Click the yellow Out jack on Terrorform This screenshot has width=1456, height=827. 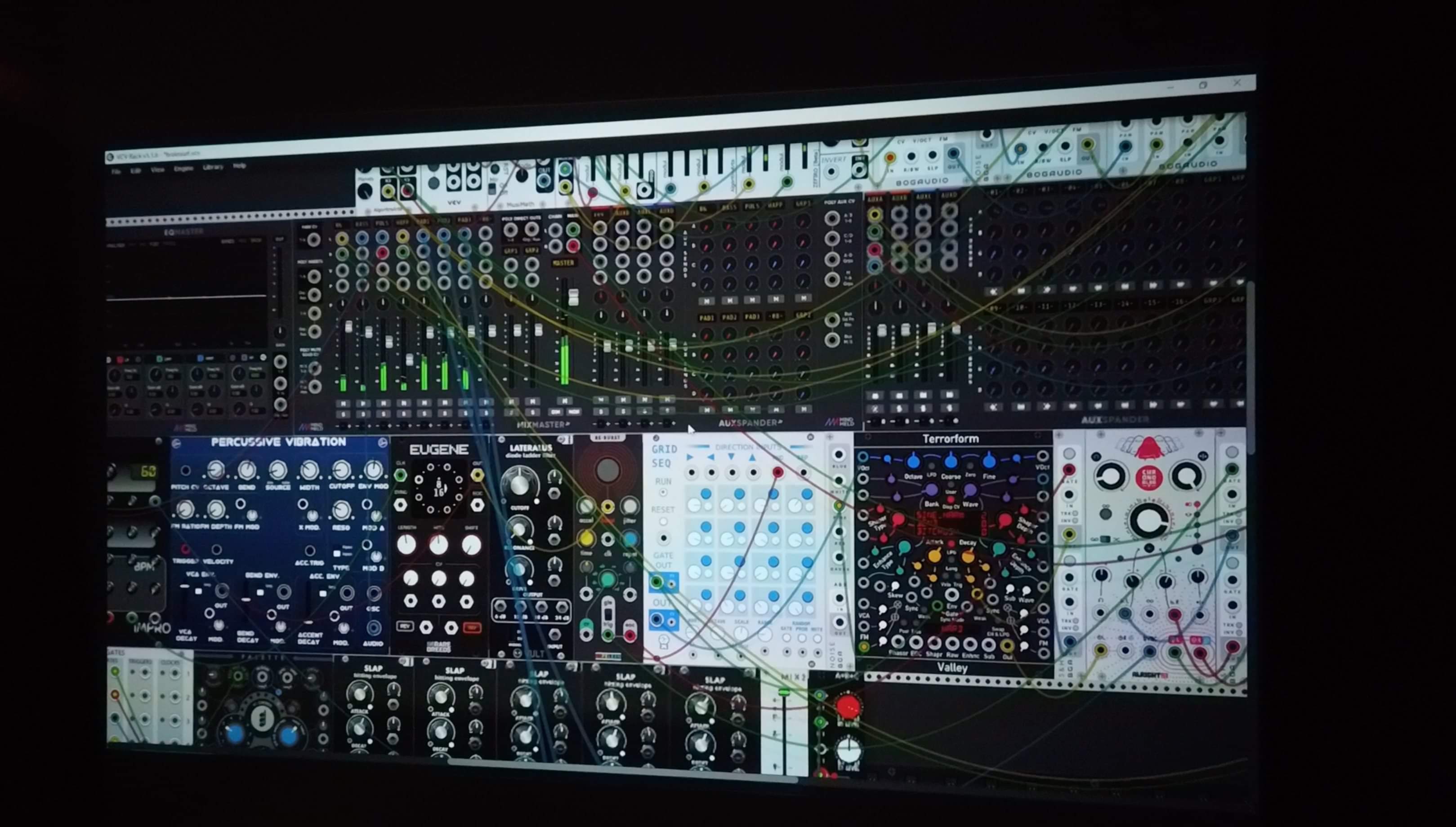click(x=1007, y=645)
